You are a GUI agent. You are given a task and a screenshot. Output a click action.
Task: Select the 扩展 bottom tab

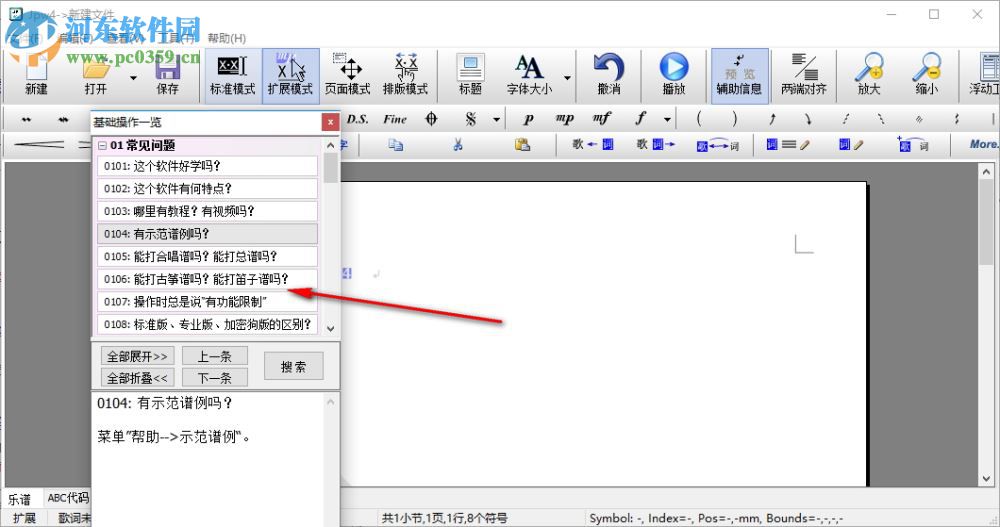click(24, 518)
